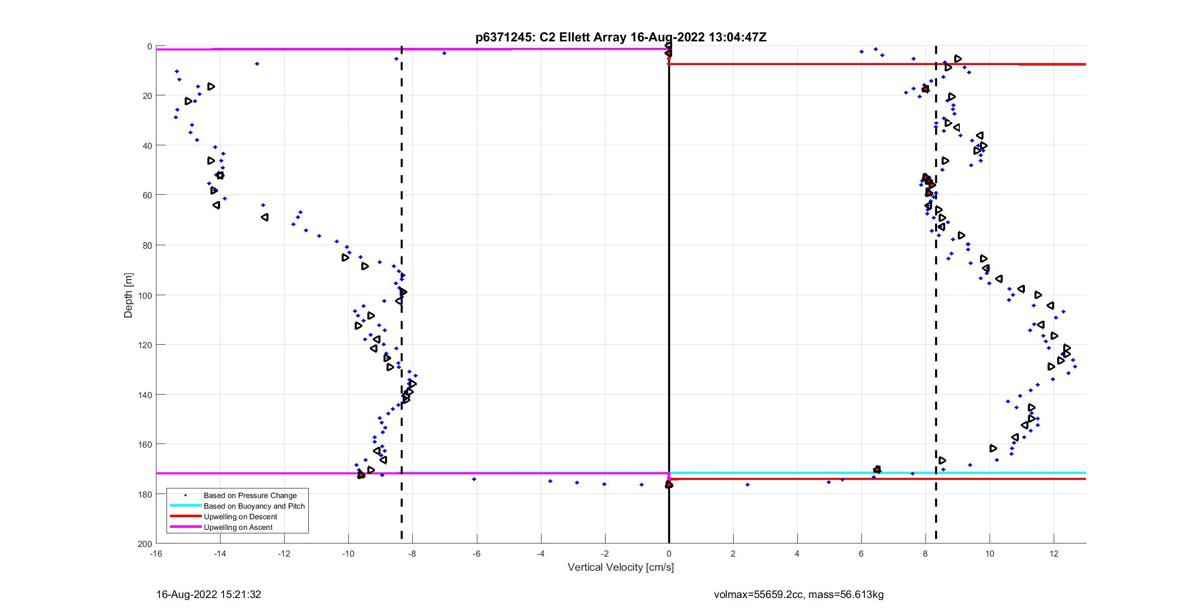This screenshot has width=1200, height=611.
Task: Click x-axis tick label "10" on velocity axis
Action: coord(990,553)
